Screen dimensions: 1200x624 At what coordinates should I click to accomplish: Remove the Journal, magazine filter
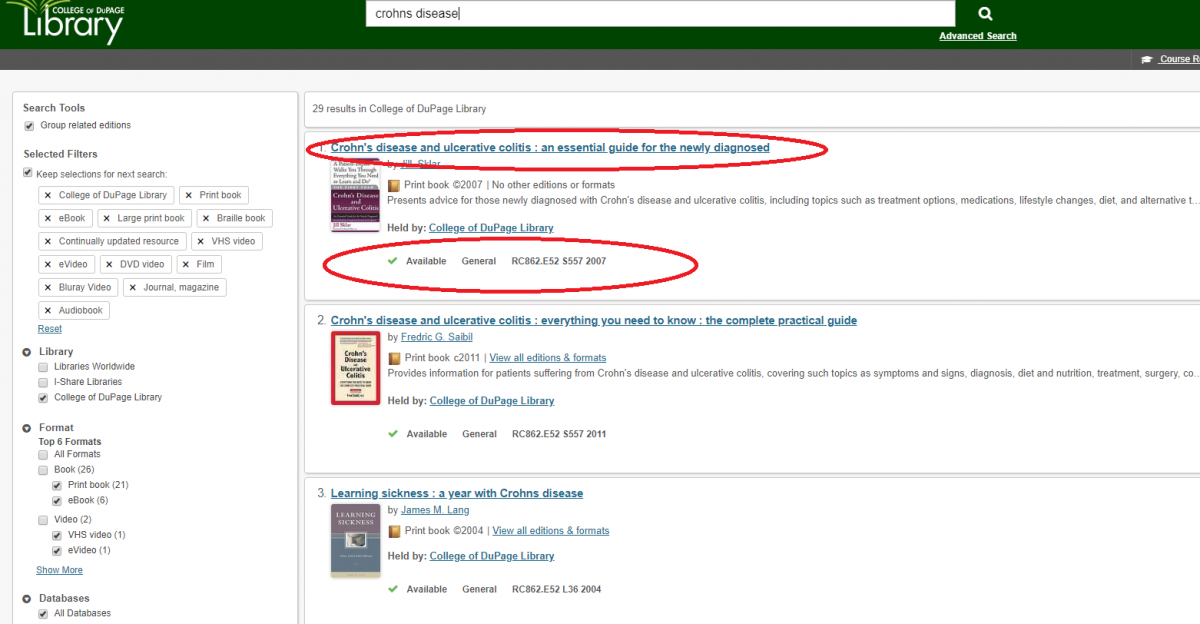pyautogui.click(x=132, y=288)
